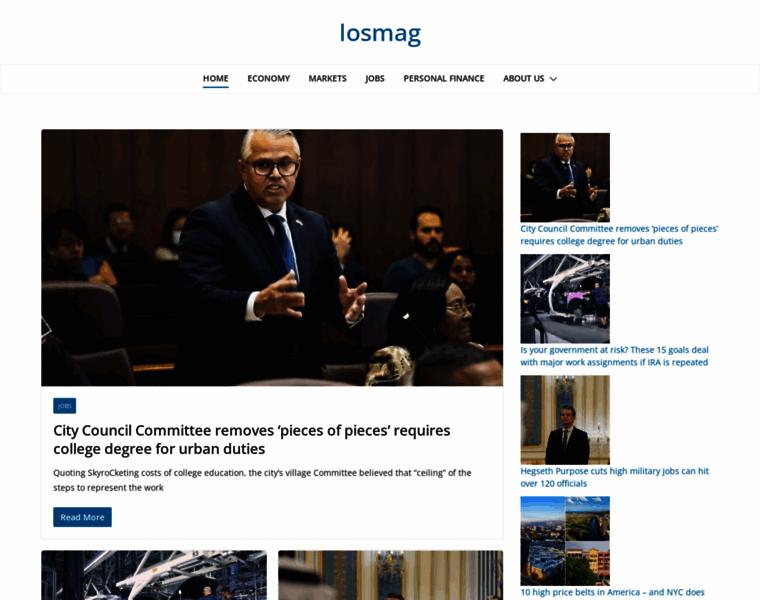
Task: Click the blue JOBS category tag
Action: pos(64,406)
